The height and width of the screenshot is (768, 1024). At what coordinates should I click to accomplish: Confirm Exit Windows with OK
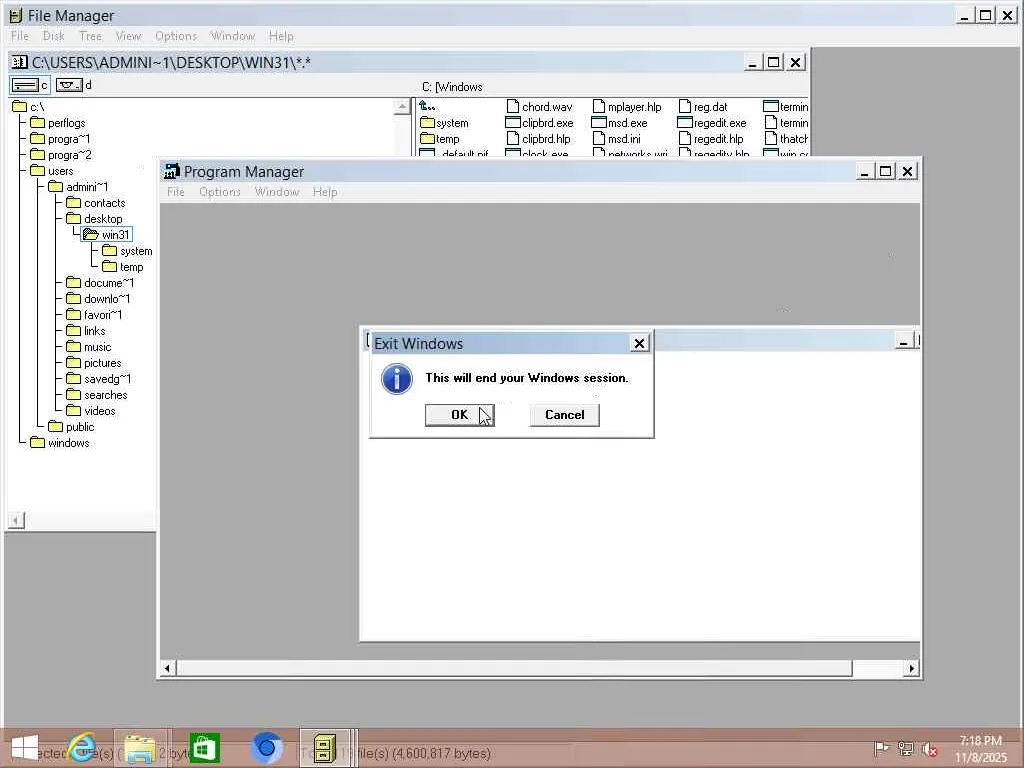(460, 415)
